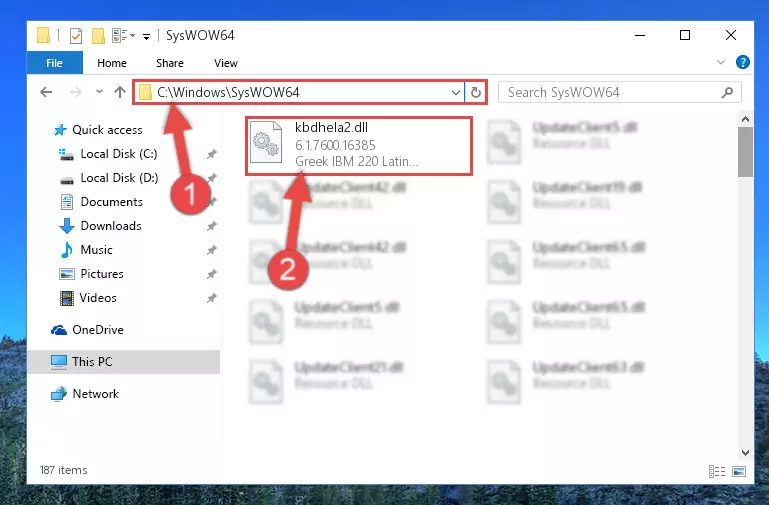Click the pin icon beside Downloads
Screen dimensions: 769x505
pyautogui.click(x=211, y=226)
